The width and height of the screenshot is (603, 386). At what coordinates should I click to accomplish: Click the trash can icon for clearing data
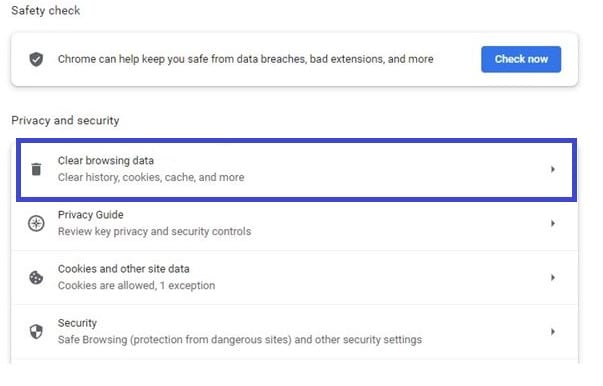36,169
